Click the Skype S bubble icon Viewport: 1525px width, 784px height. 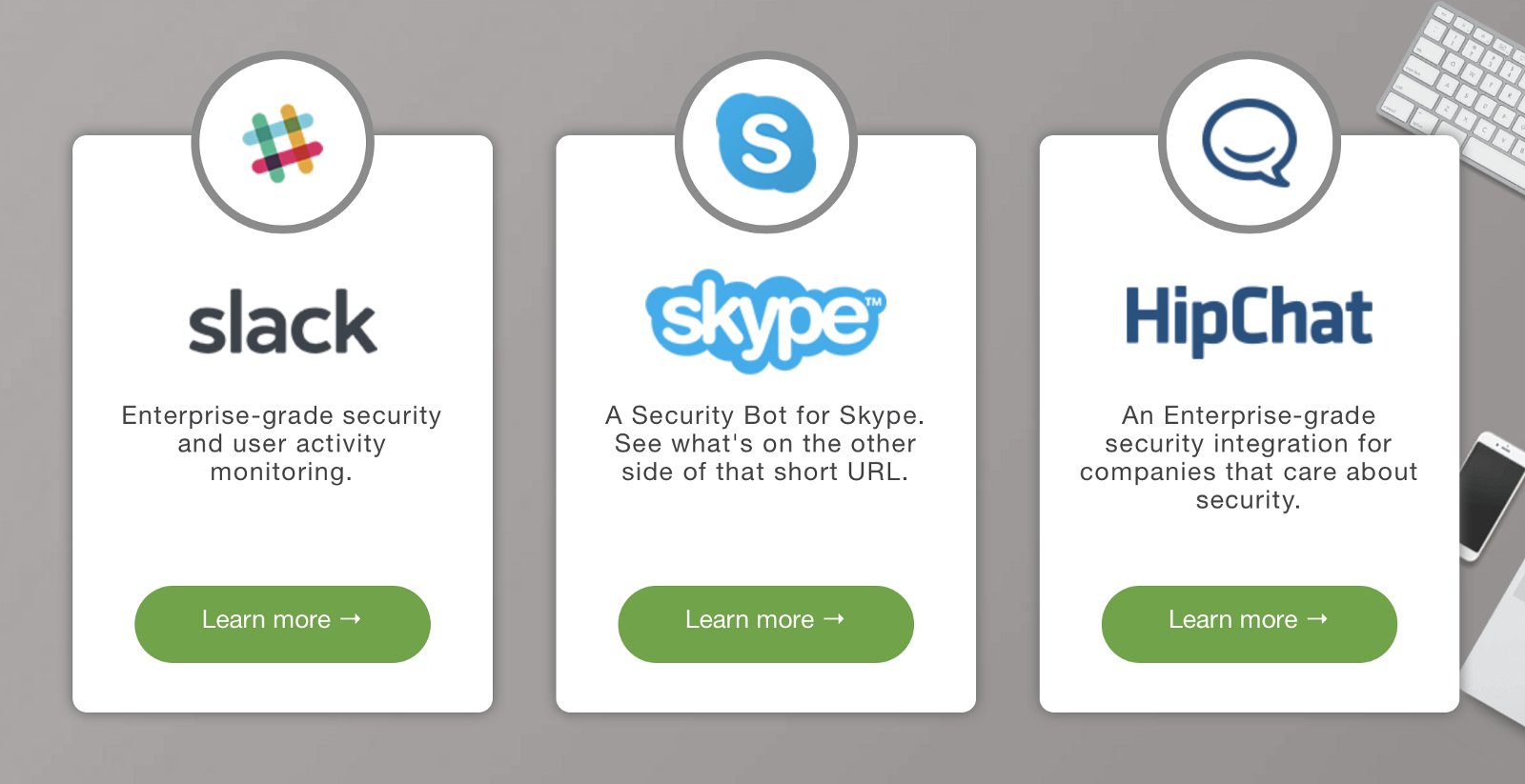(766, 143)
